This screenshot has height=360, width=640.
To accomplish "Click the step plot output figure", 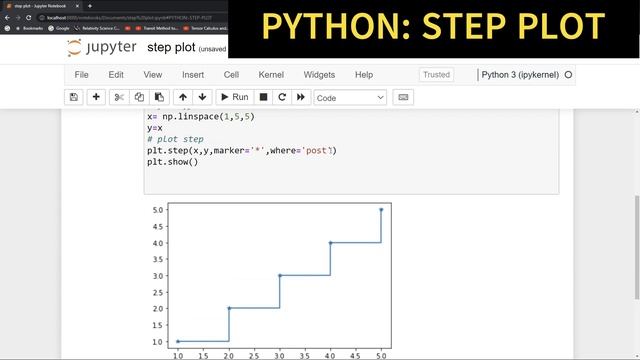I will coord(271,281).
